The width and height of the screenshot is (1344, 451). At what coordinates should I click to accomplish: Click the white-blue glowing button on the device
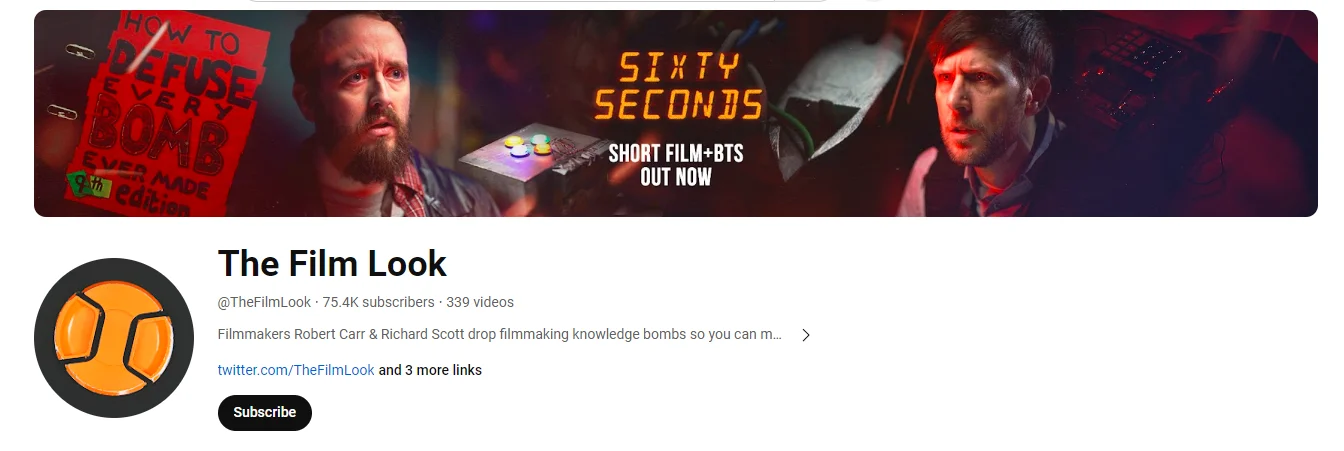coord(519,151)
